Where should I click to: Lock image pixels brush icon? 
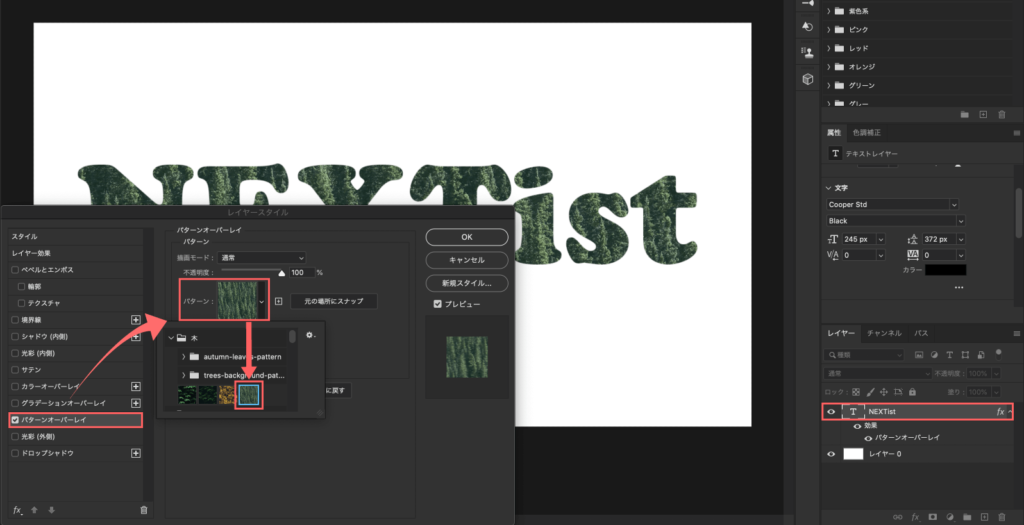click(x=869, y=392)
